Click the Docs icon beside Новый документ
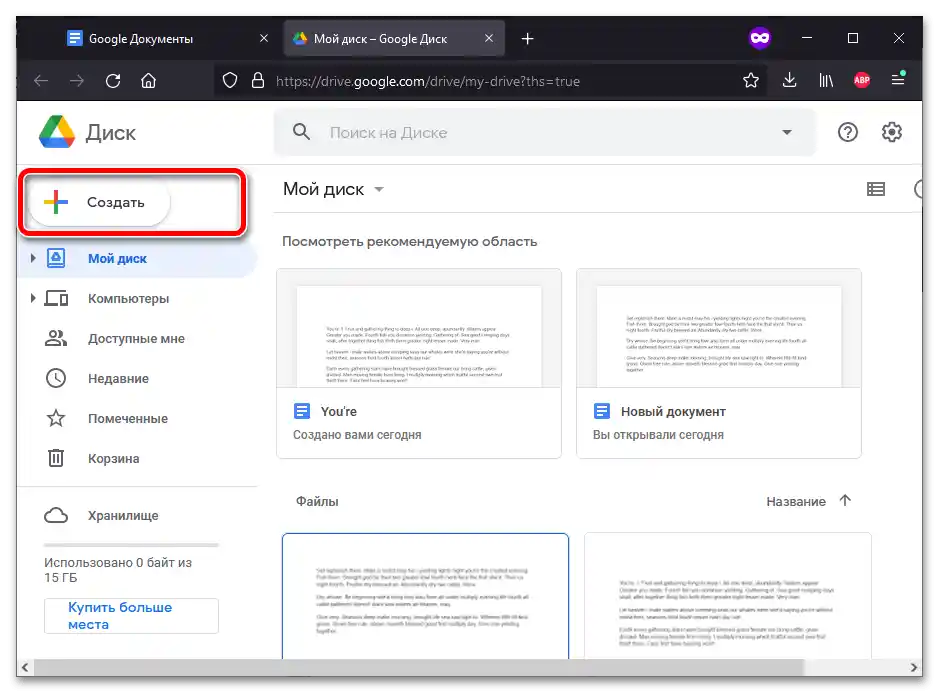The image size is (939, 693). (601, 411)
